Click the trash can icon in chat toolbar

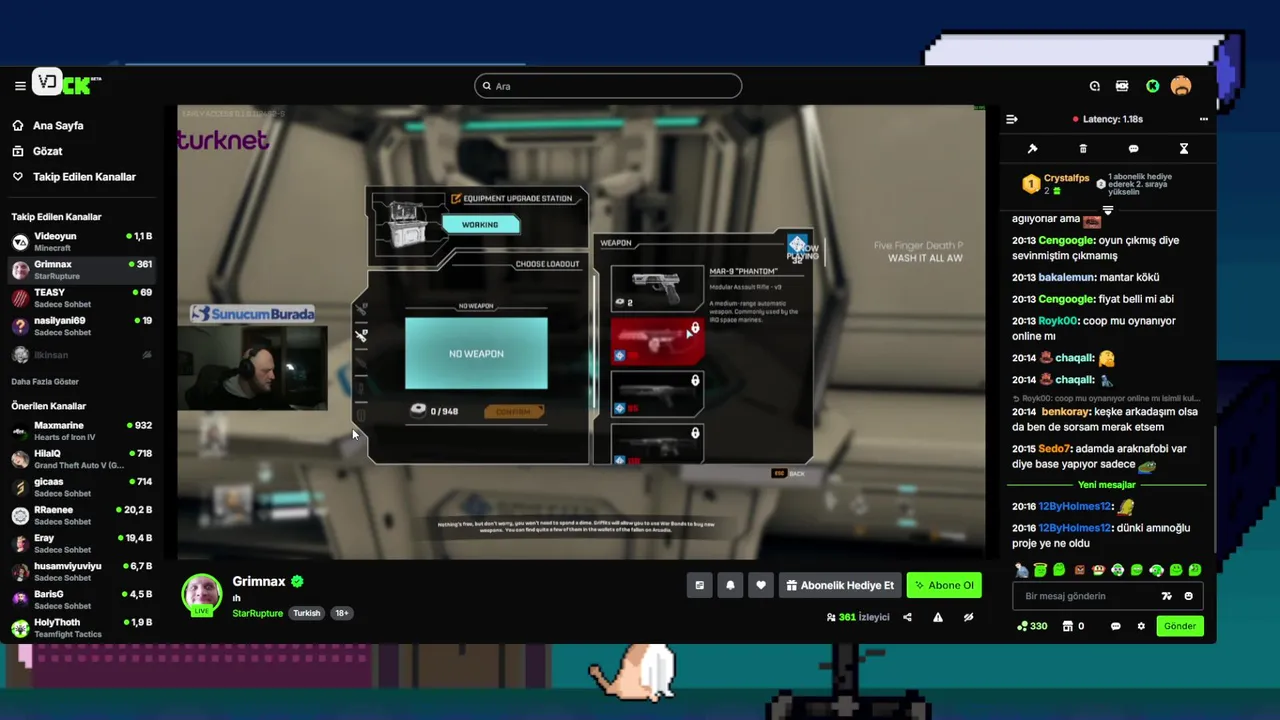pyautogui.click(x=1083, y=149)
